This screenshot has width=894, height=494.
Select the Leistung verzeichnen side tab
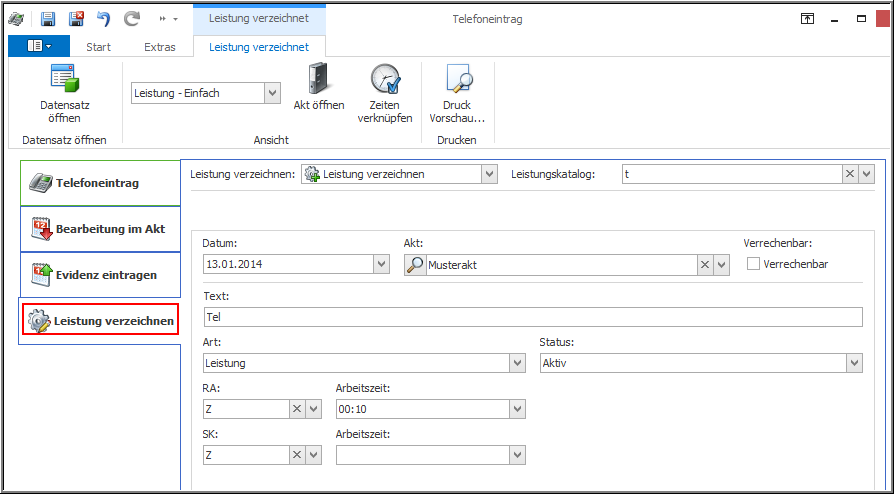pos(100,321)
